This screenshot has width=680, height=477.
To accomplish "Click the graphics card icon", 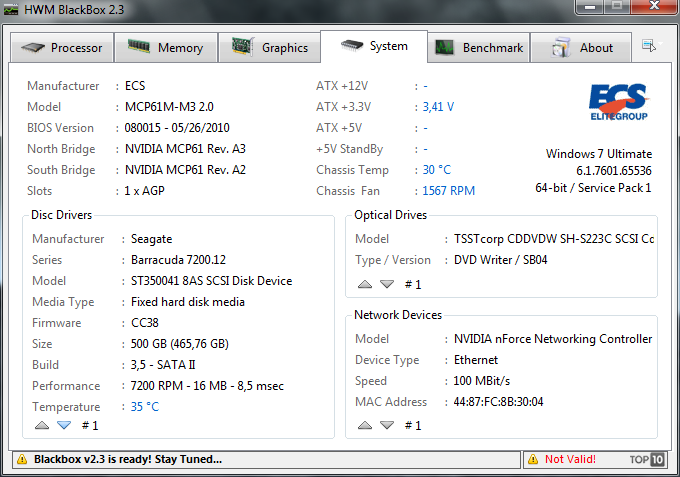I will [x=242, y=46].
